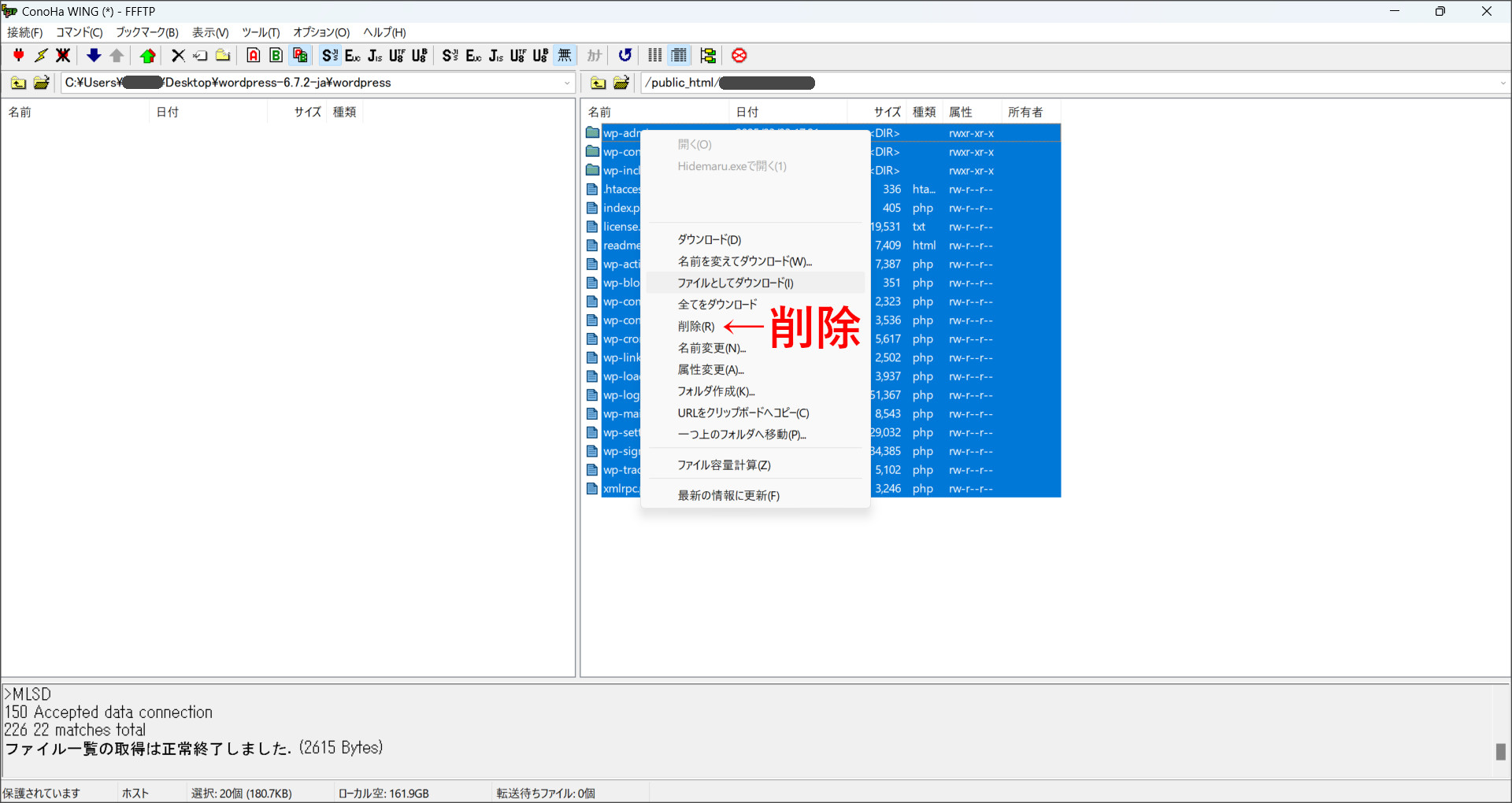The height and width of the screenshot is (803, 1512).
Task: Switch to detailed view icon
Action: click(x=679, y=55)
